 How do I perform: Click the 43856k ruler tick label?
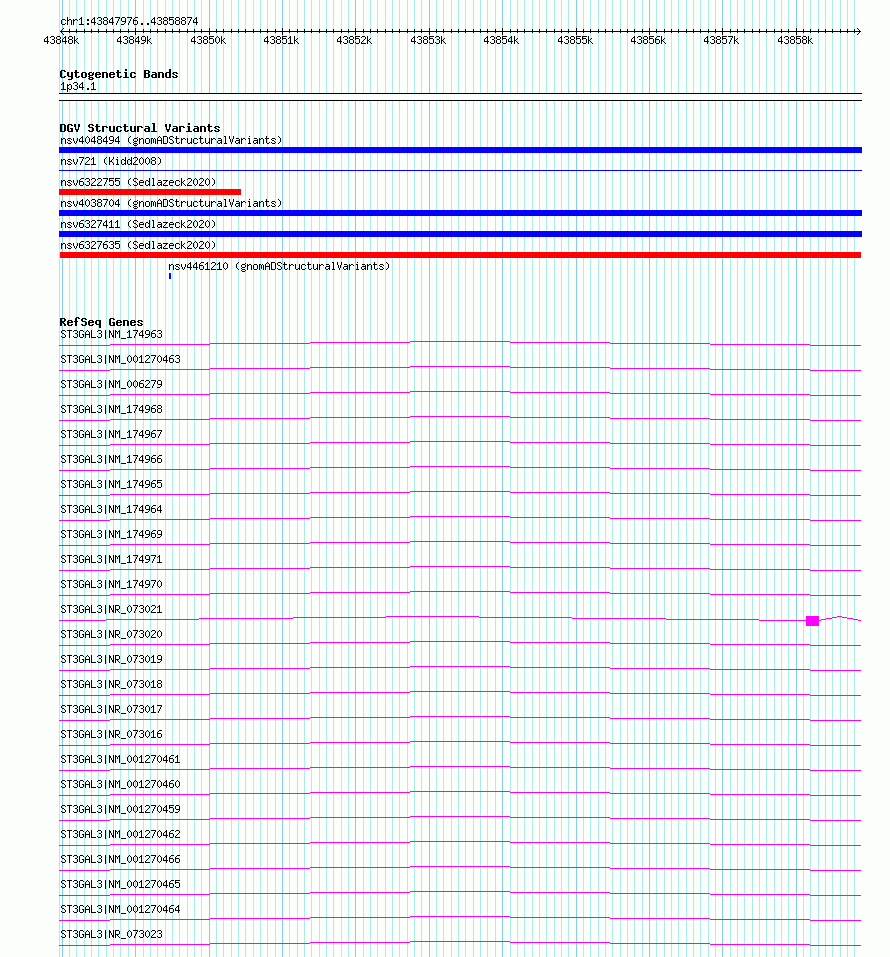[x=648, y=40]
